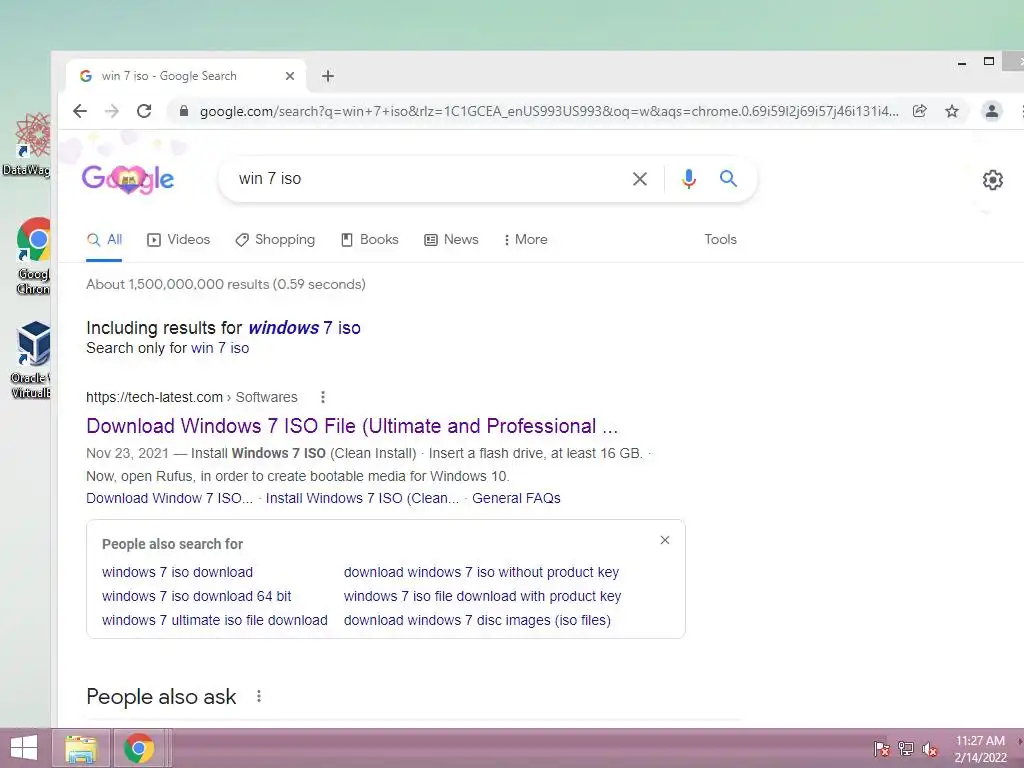This screenshot has width=1024, height=768.
Task: Open 'Download Windows 7 ISO File' result title
Action: tap(352, 426)
